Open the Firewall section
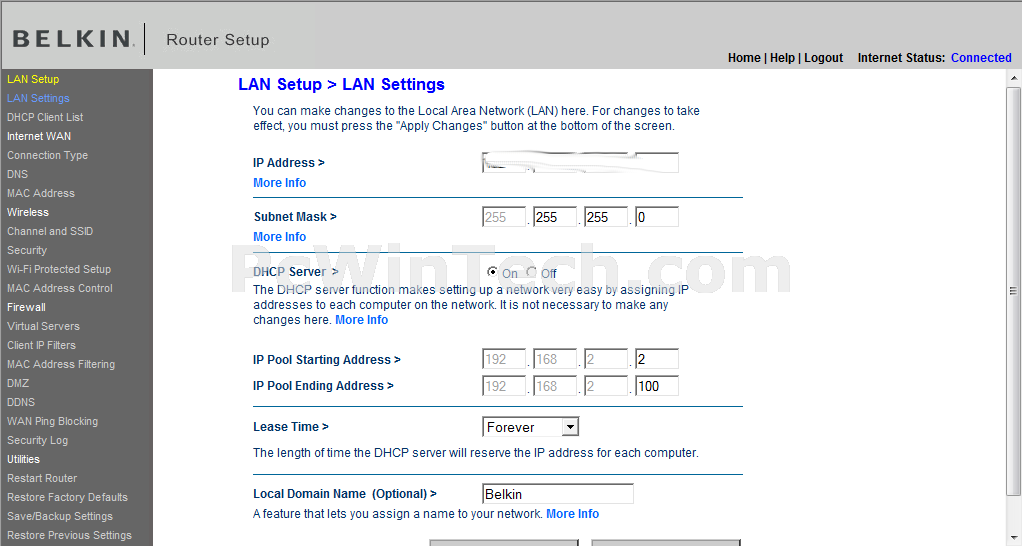Screen dimensions: 1022x546 pos(26,307)
